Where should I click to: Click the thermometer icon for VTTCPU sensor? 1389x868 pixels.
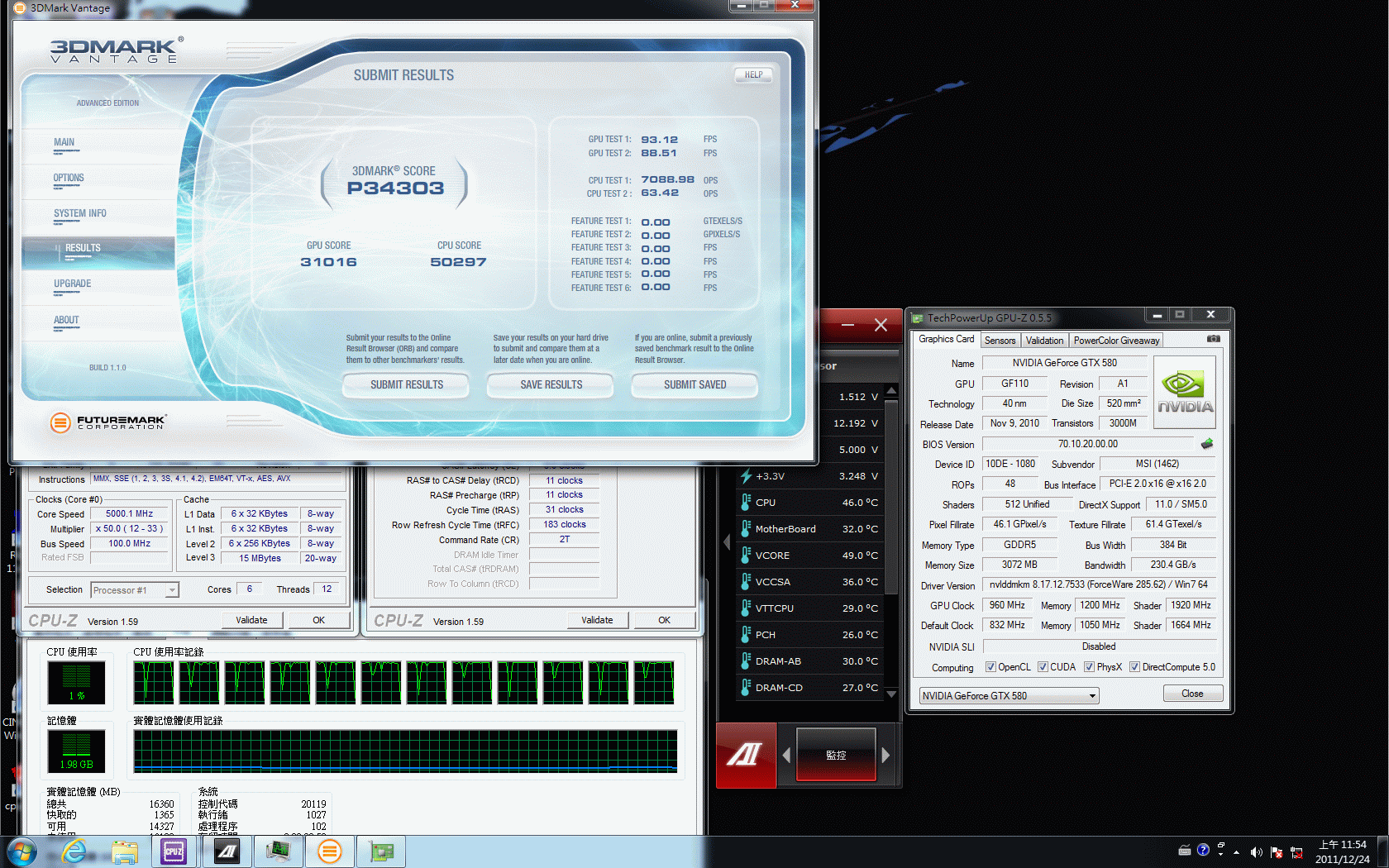(x=746, y=608)
